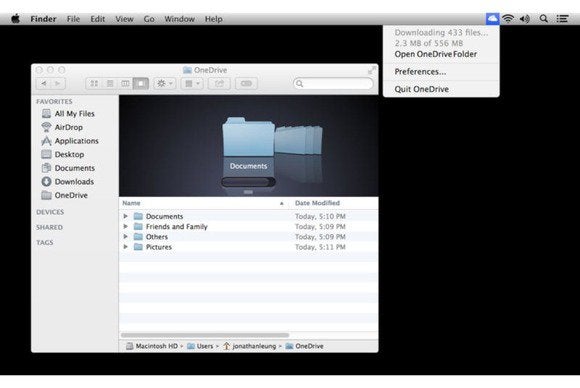Switch to column view
This screenshot has width=580, height=388.
coord(125,84)
